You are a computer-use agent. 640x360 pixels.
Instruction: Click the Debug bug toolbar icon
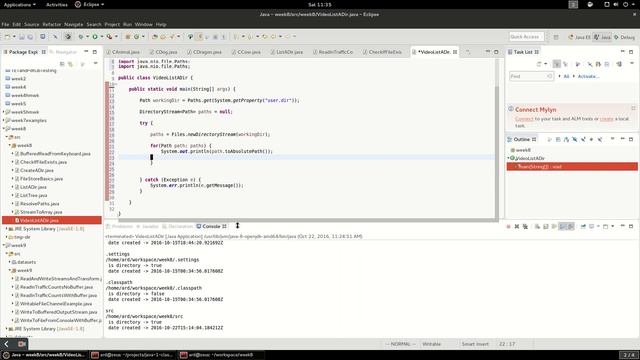click(81, 37)
